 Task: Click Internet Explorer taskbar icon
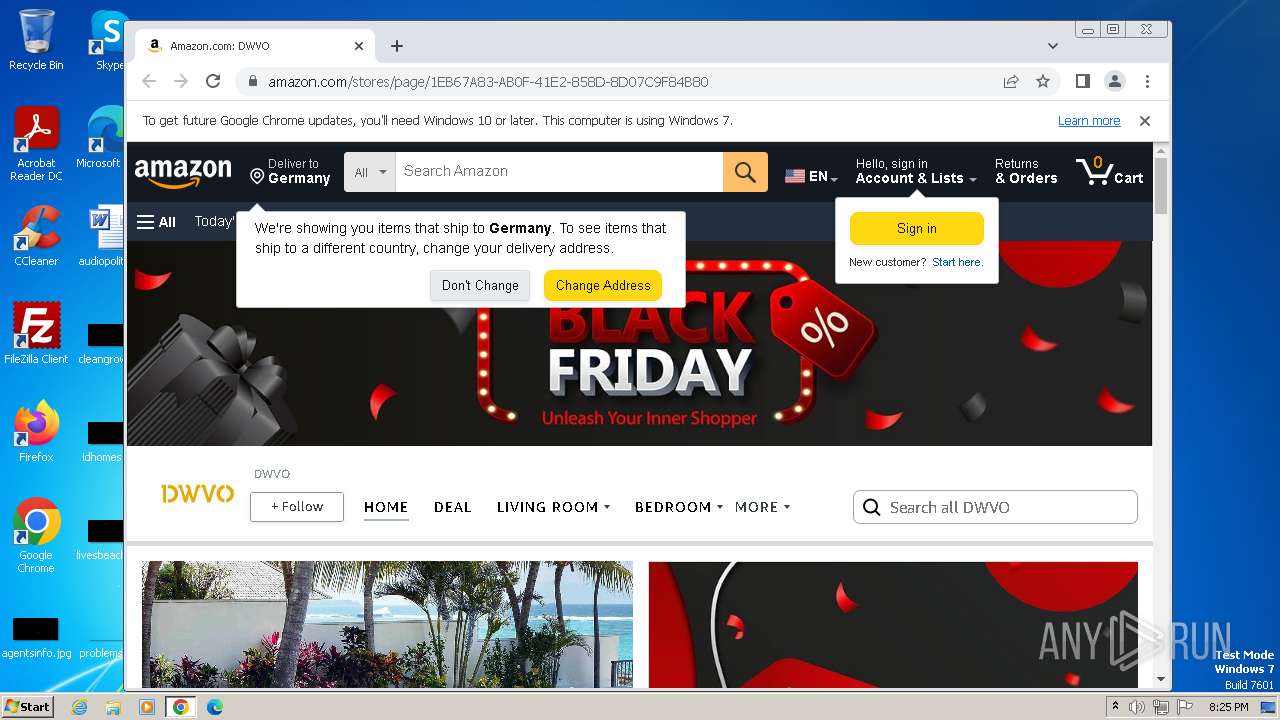79,707
